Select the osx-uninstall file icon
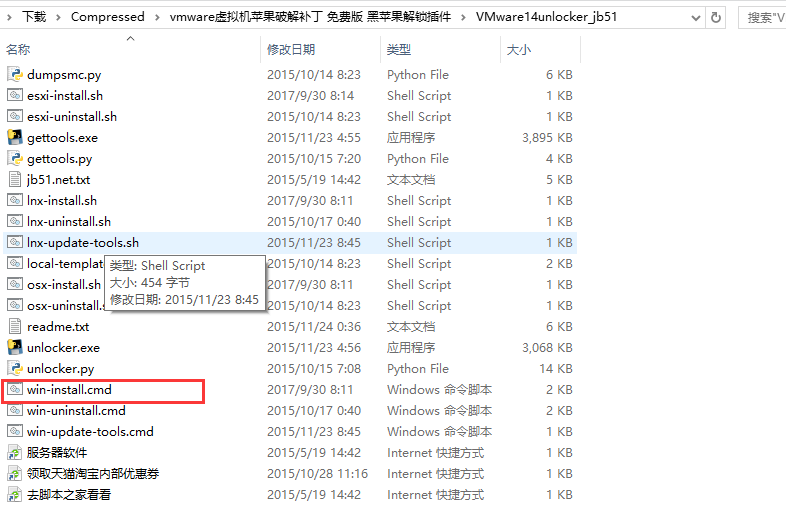Image resolution: width=786 pixels, height=521 pixels. coord(15,306)
